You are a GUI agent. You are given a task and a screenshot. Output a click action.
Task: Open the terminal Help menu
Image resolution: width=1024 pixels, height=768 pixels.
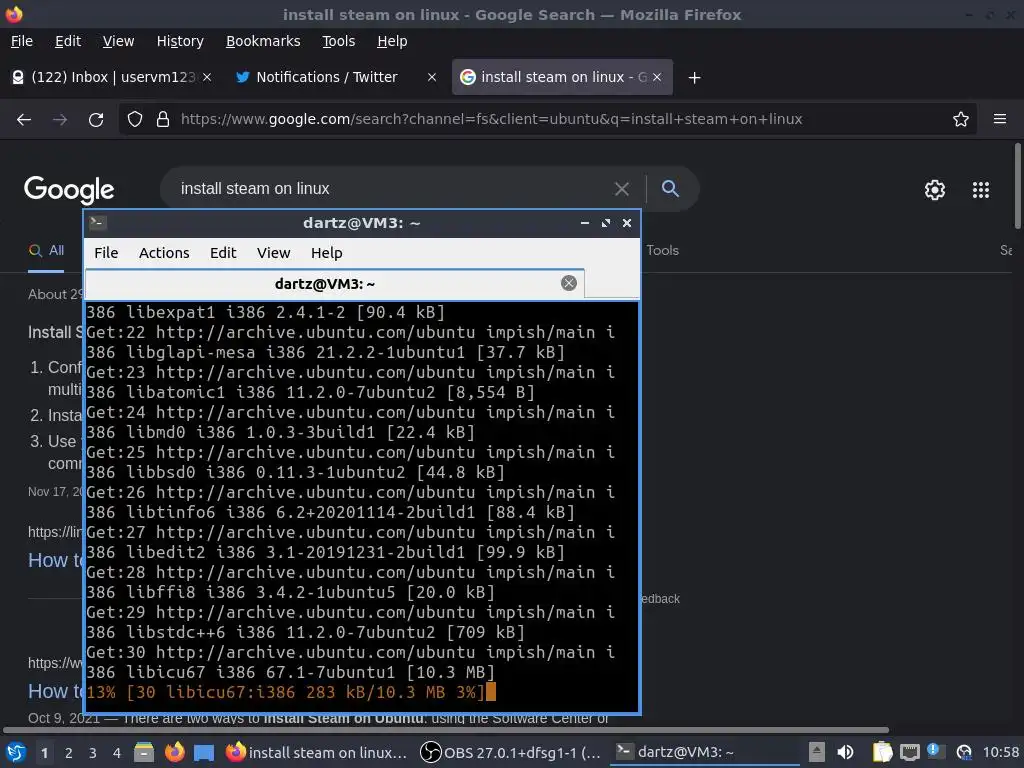[x=327, y=253]
